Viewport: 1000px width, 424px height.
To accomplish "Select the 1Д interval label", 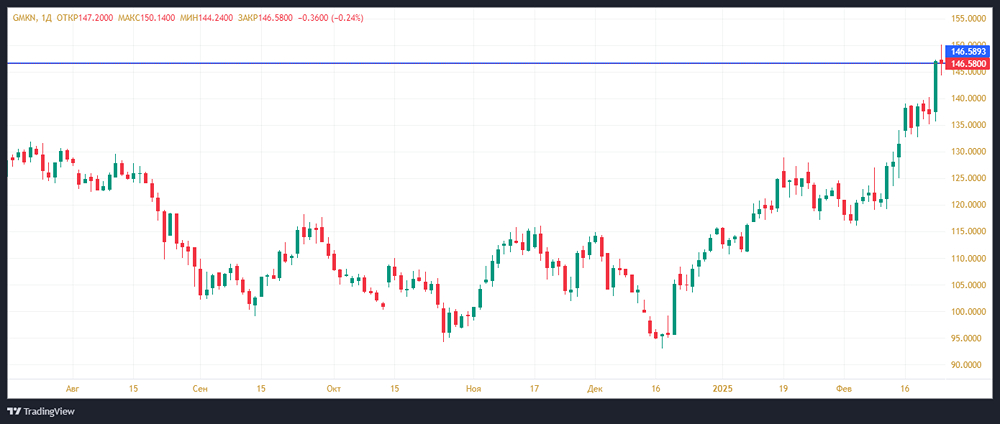I will pyautogui.click(x=48, y=18).
